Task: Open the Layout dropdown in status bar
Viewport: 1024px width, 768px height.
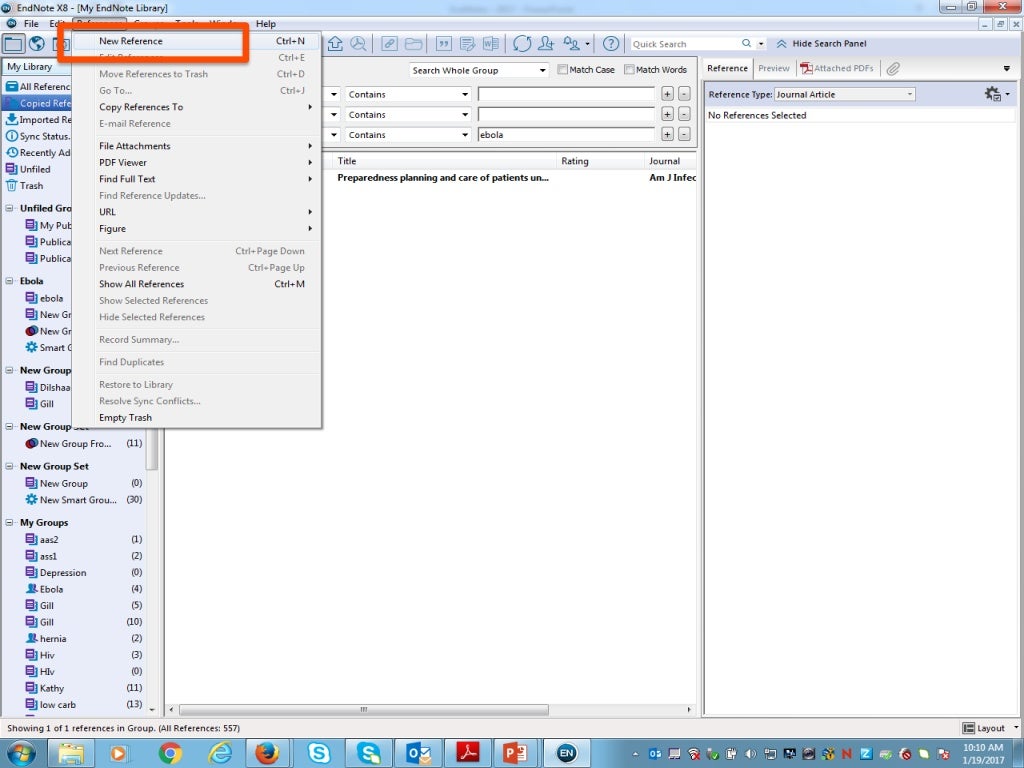Action: click(990, 728)
